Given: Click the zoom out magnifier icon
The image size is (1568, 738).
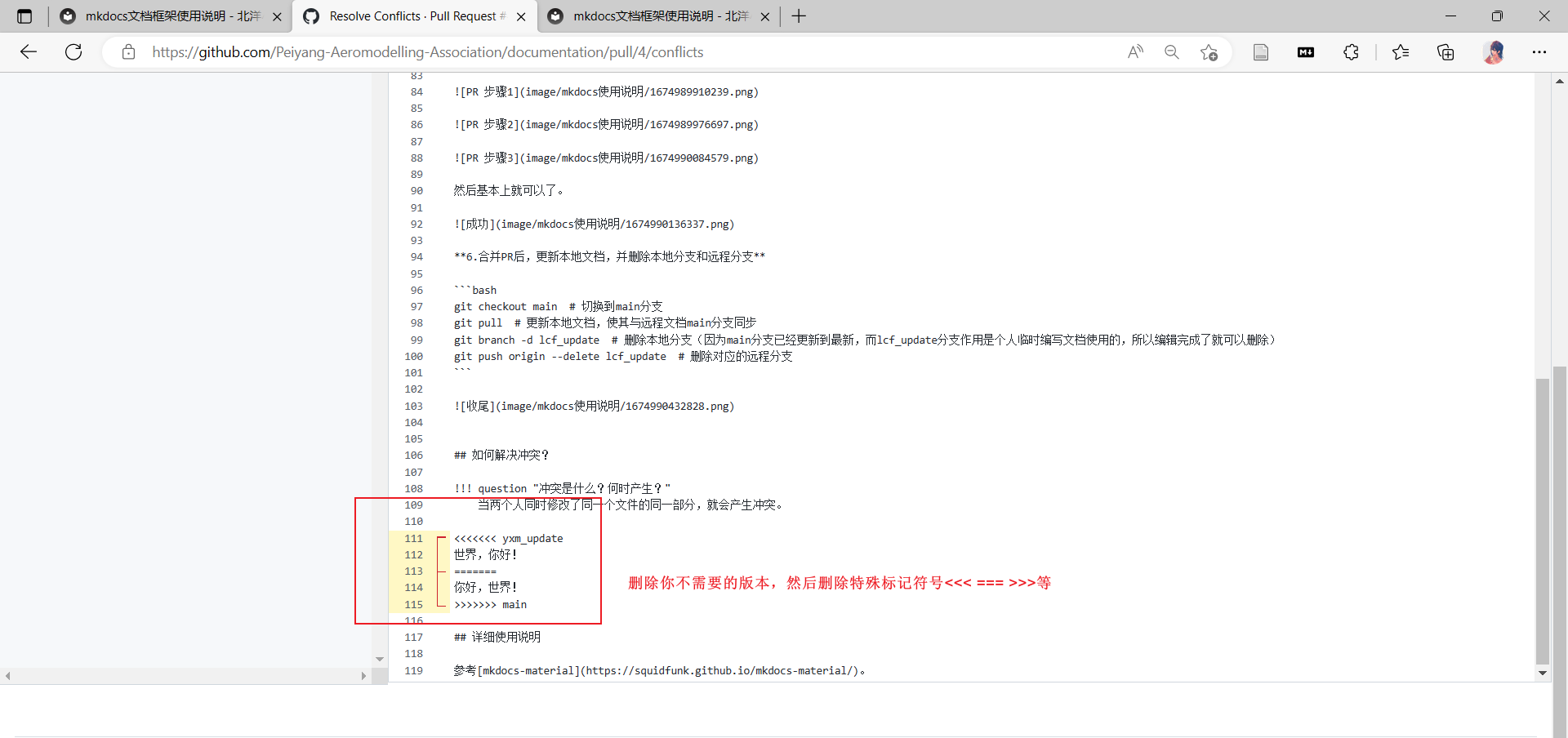Looking at the screenshot, I should [x=1171, y=51].
